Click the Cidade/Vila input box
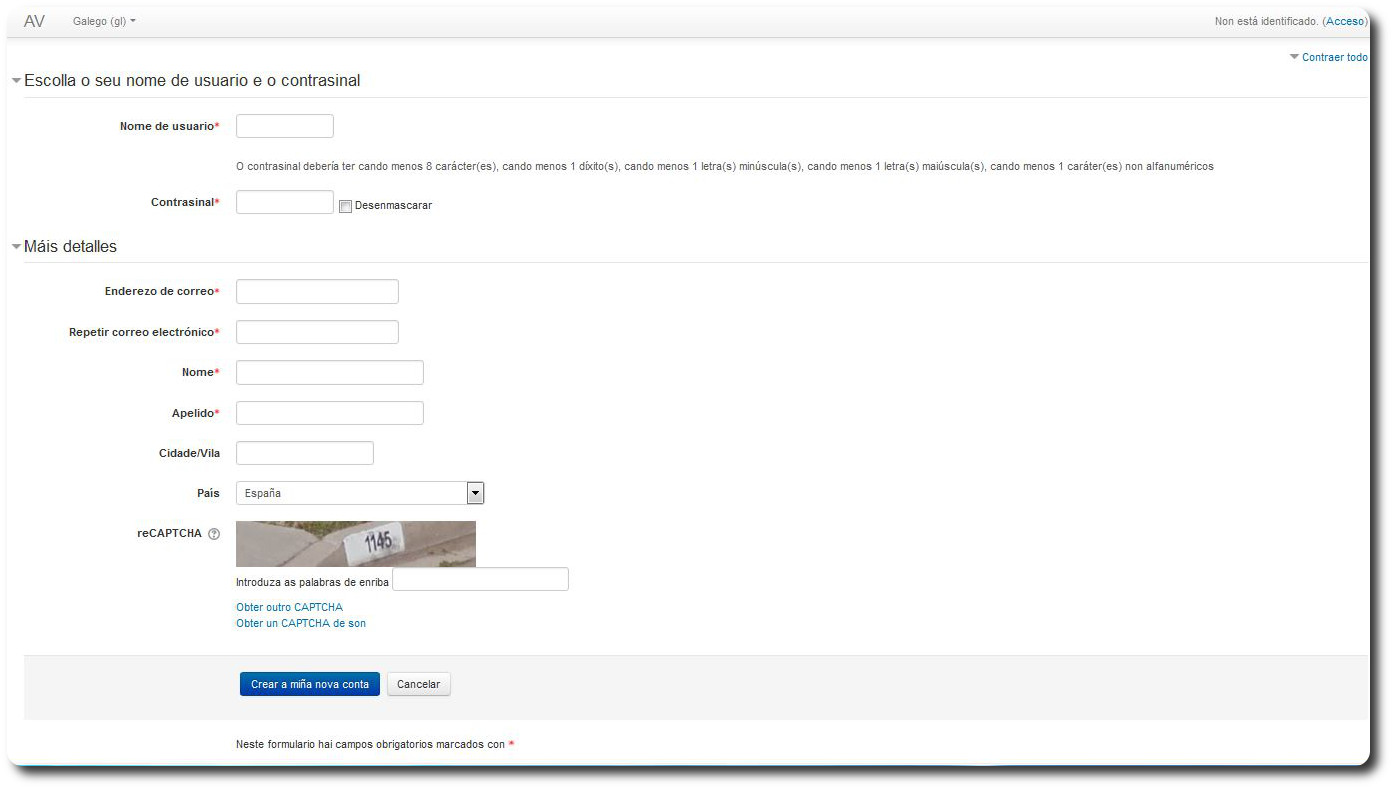The height and width of the screenshot is (789, 1393). pos(305,453)
